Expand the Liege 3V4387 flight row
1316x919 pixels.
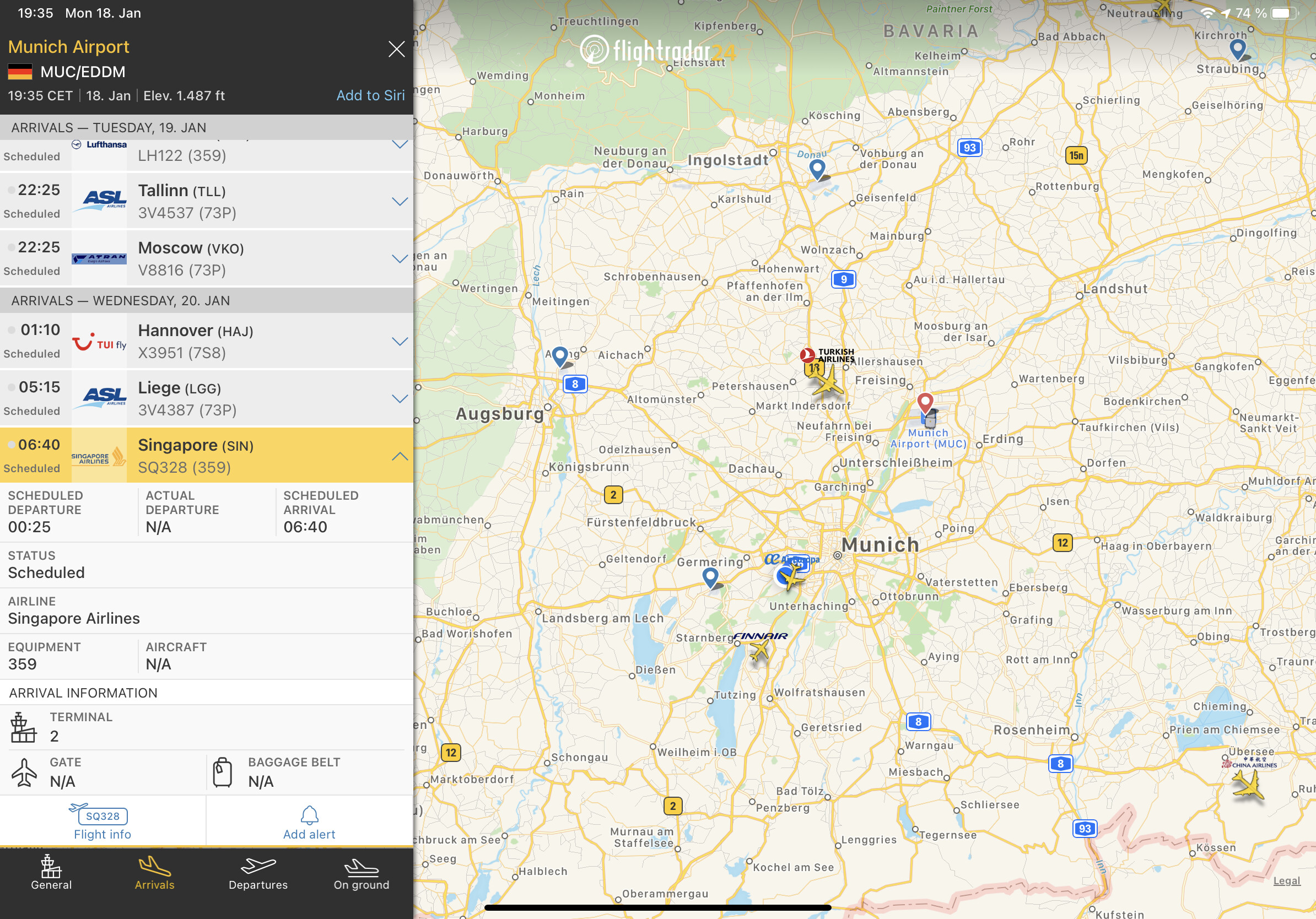coord(400,399)
